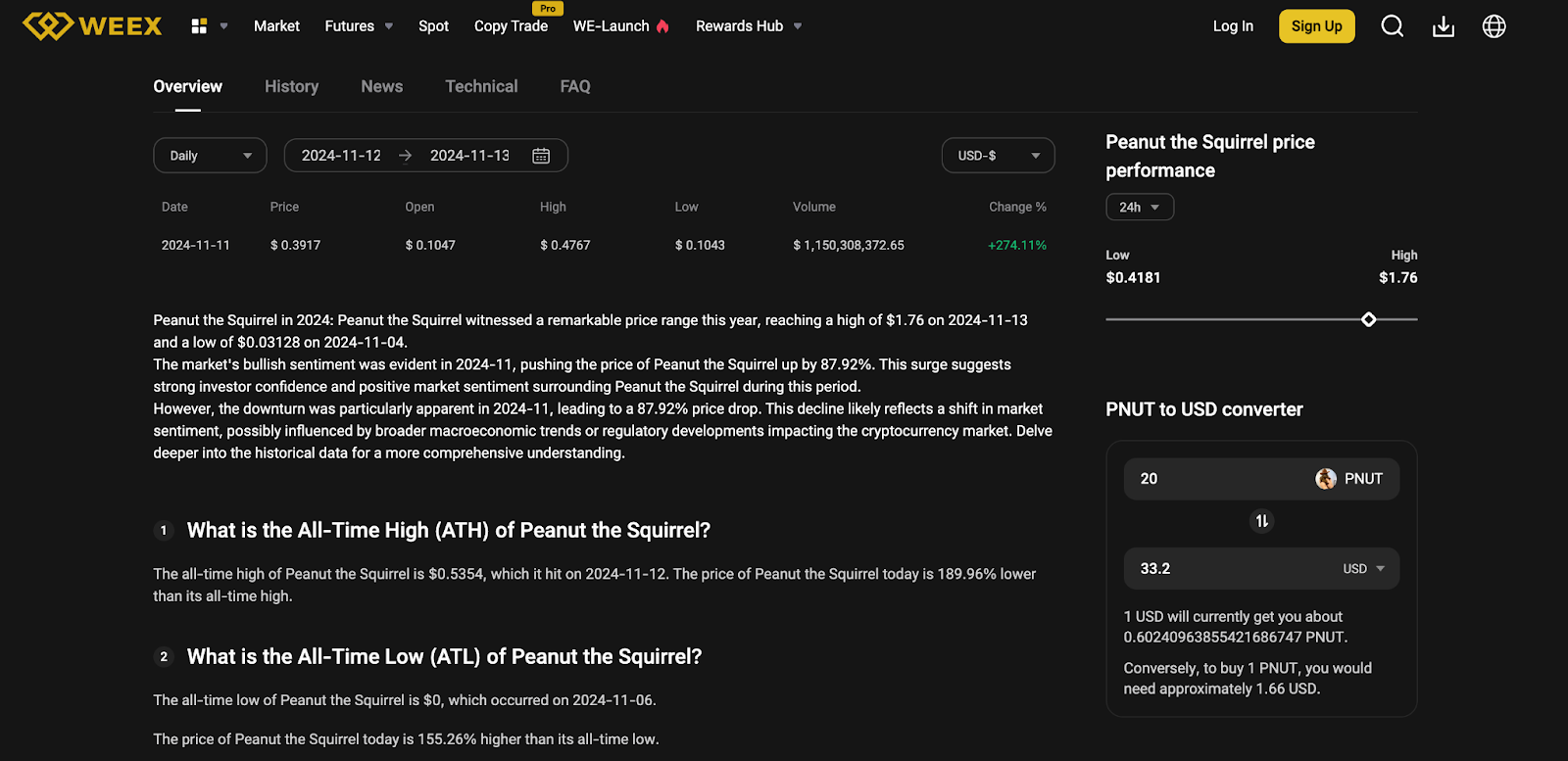Click the Log In link
Screen dimensions: 1568x761
(x=1233, y=26)
